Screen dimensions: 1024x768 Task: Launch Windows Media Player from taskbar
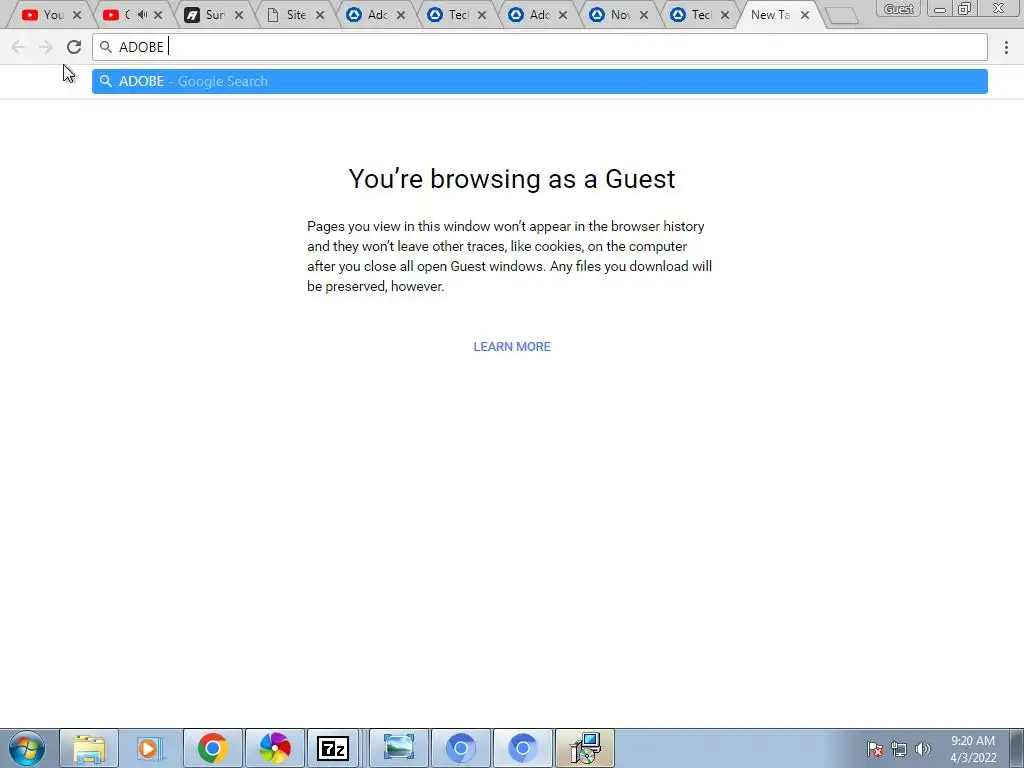[x=150, y=748]
